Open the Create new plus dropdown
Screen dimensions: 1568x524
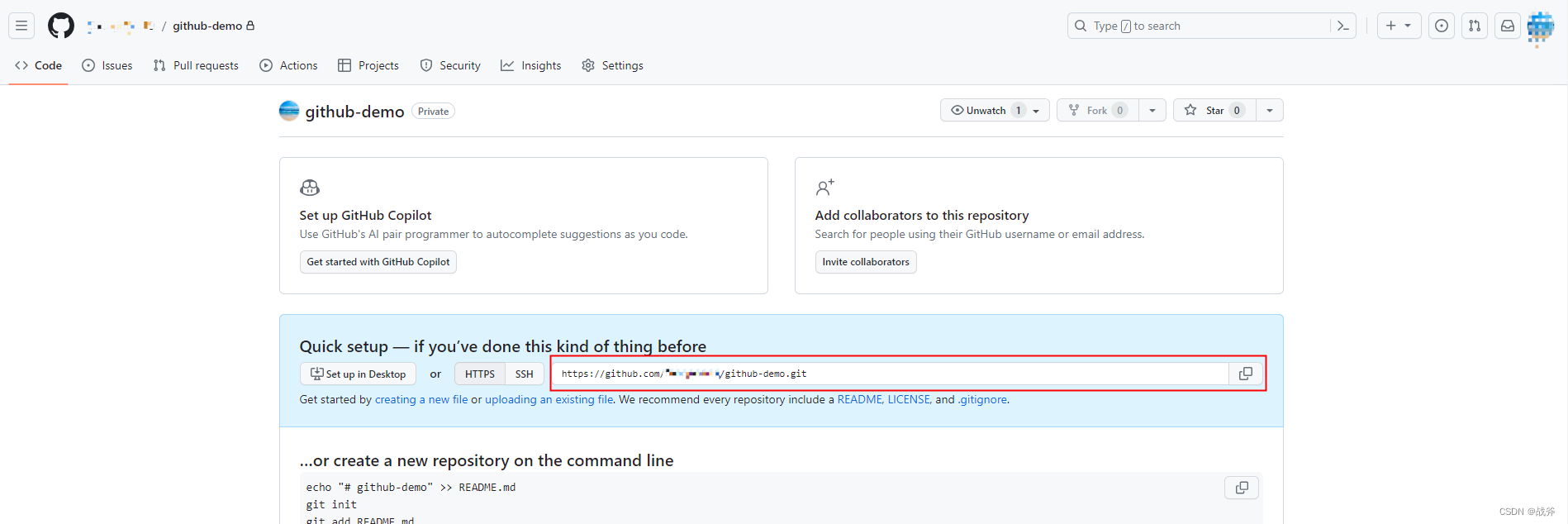[x=1399, y=26]
